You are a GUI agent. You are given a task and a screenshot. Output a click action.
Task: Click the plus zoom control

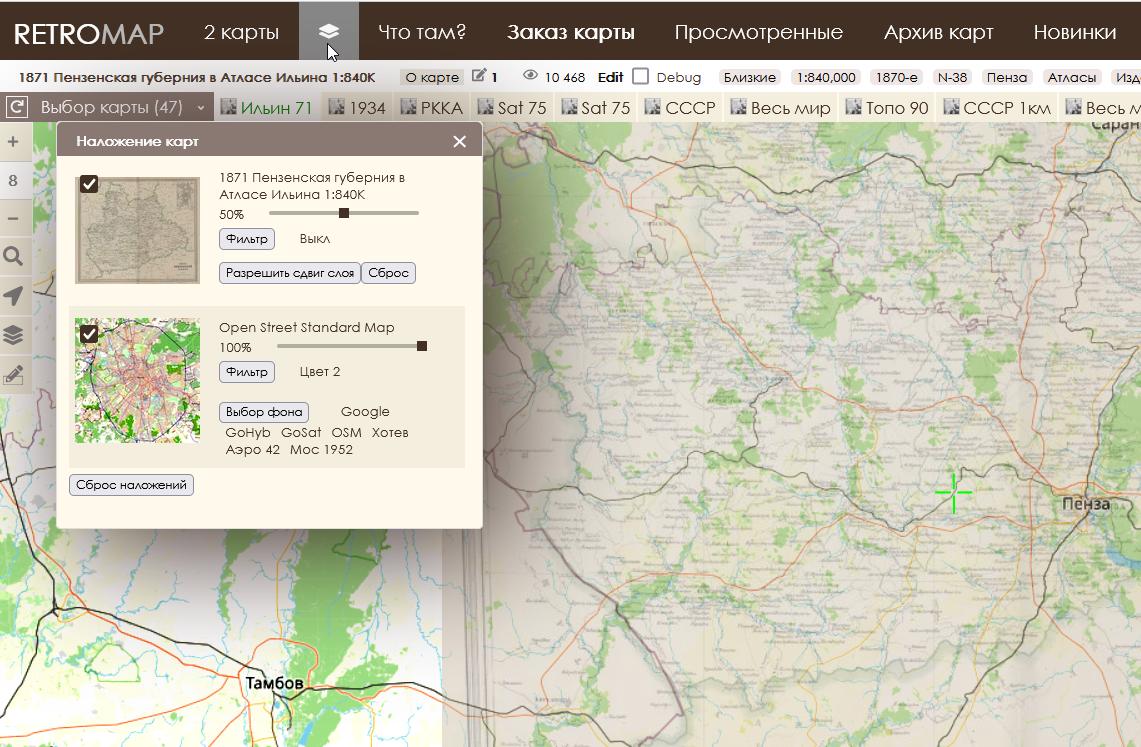point(14,141)
